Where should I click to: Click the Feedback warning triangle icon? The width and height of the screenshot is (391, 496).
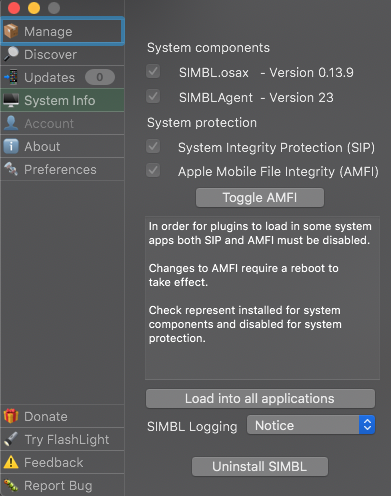[x=11, y=462]
